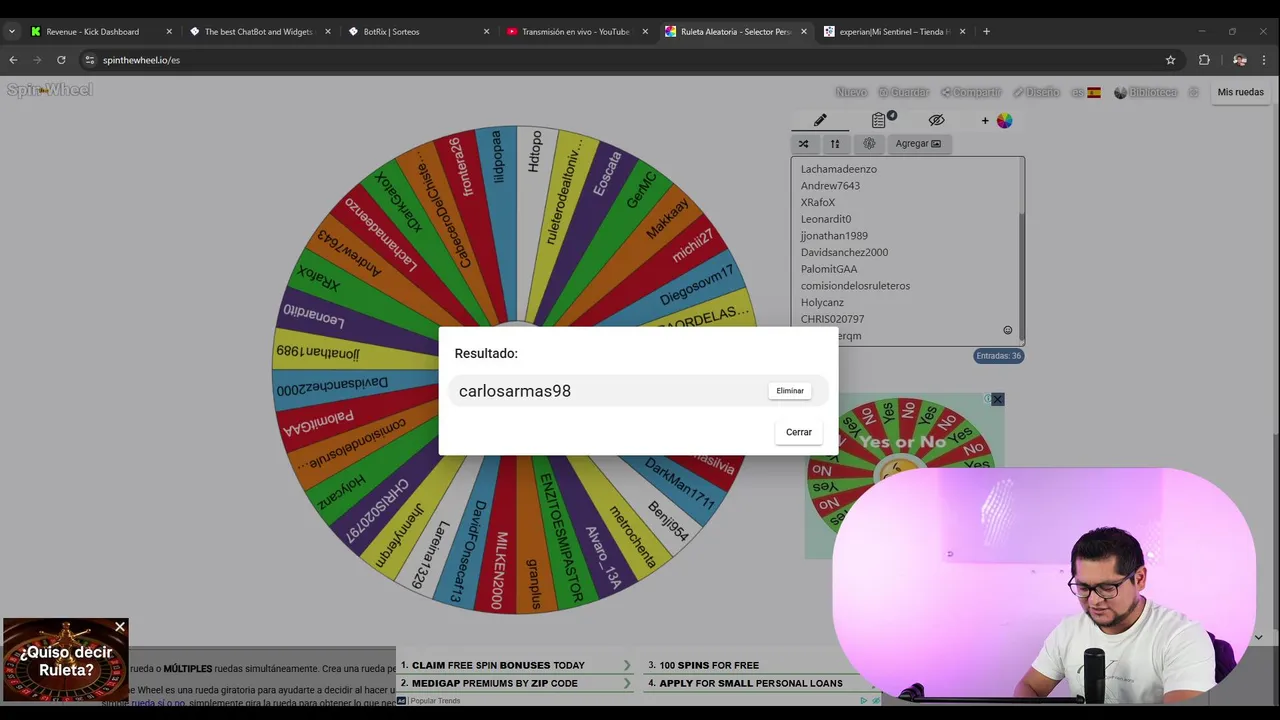
Task: Open 100 Spins for Free ad link
Action: [x=702, y=665]
